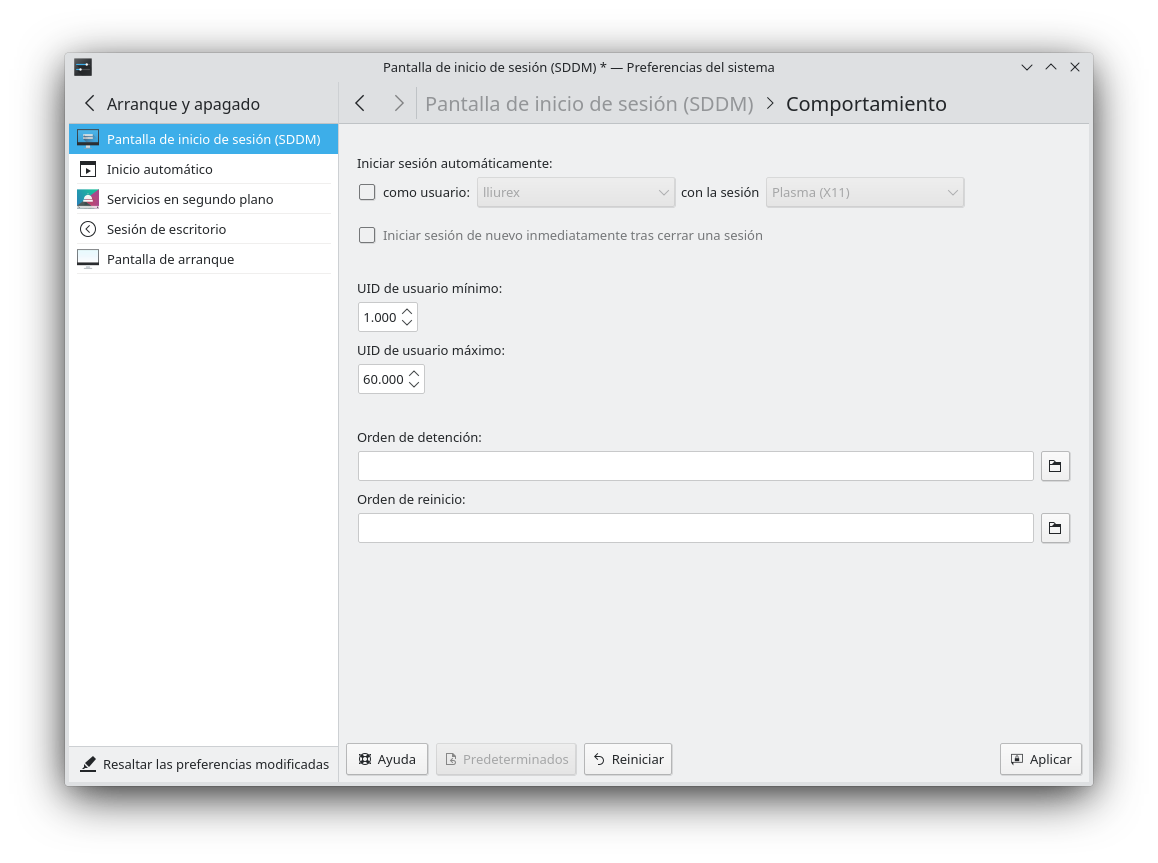The image size is (1158, 863).
Task: Open Sesión de escritorio settings
Action: pyautogui.click(x=166, y=229)
